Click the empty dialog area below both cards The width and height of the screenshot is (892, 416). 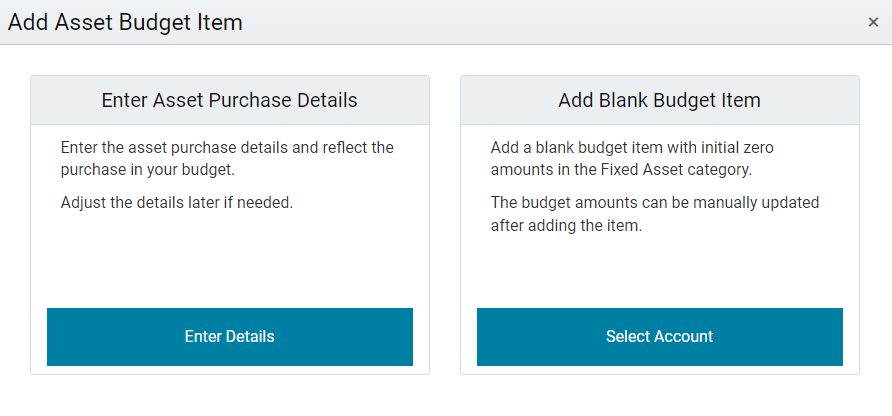(x=445, y=396)
